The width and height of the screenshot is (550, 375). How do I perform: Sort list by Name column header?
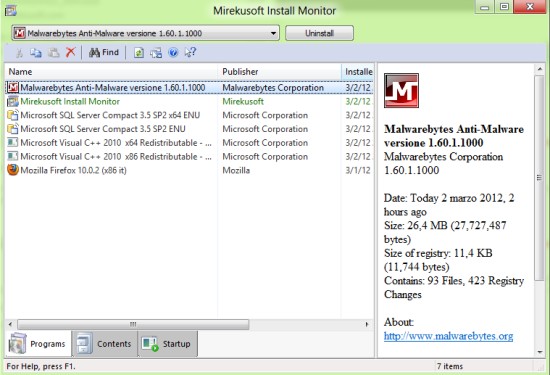[x=111, y=72]
